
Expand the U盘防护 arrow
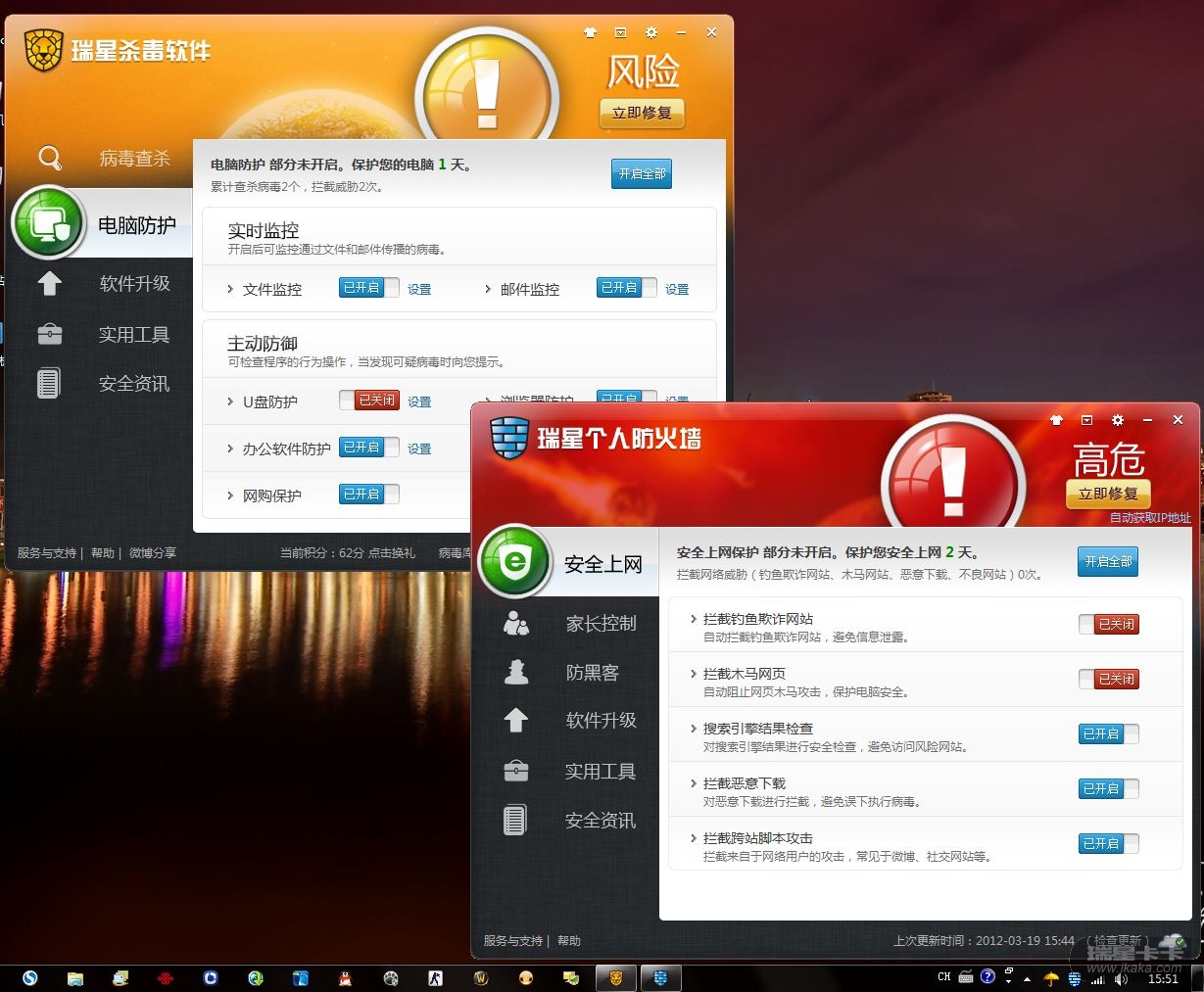pyautogui.click(x=230, y=402)
